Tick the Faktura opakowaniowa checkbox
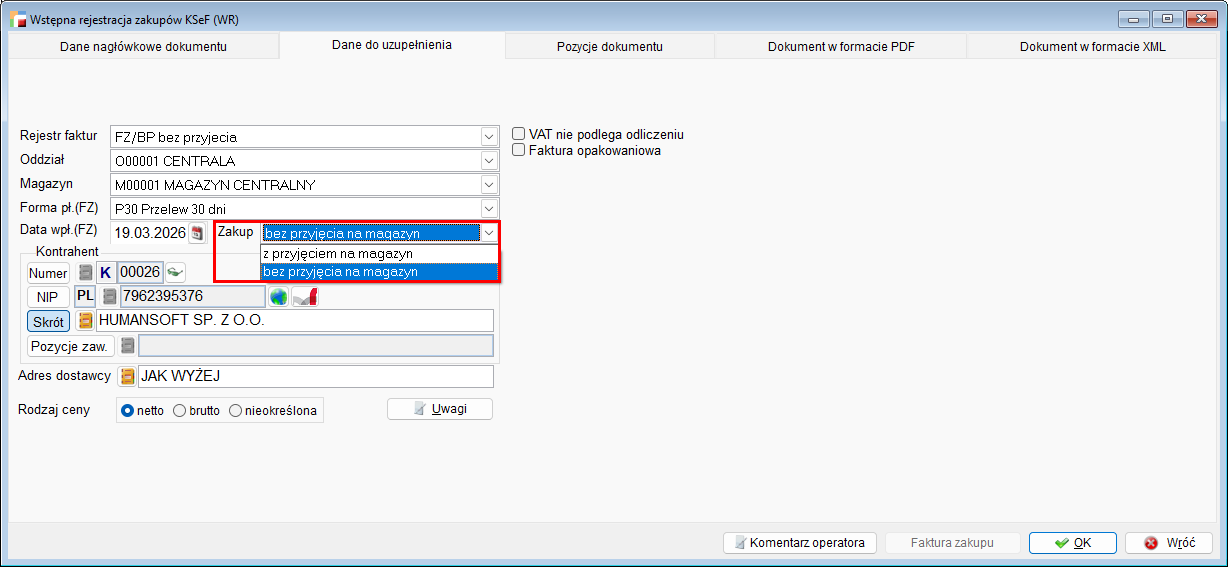This screenshot has width=1228, height=567. 519,150
